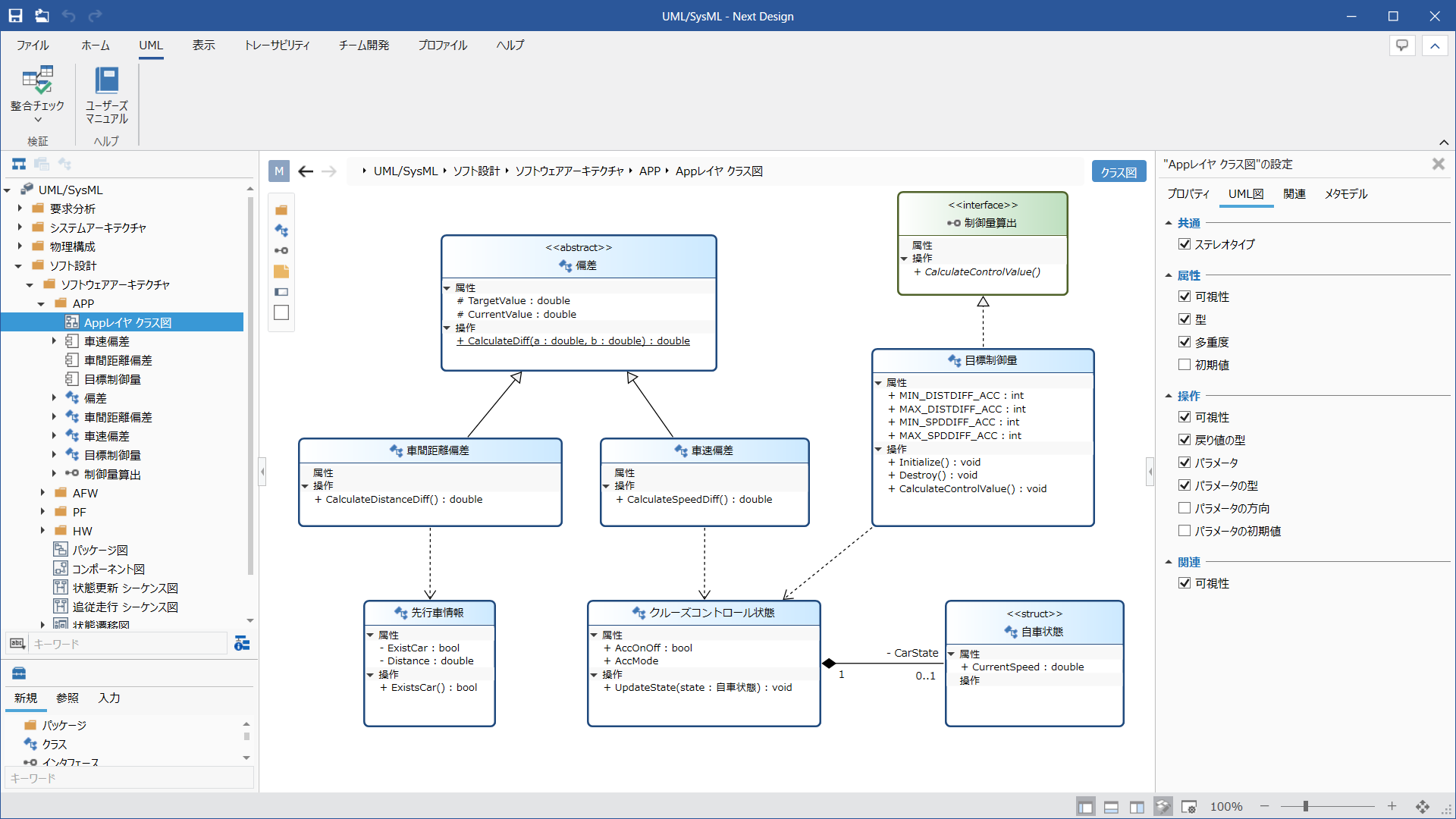Click the toolbox icon above 新規 tab
The width and height of the screenshot is (1456, 819).
19,673
